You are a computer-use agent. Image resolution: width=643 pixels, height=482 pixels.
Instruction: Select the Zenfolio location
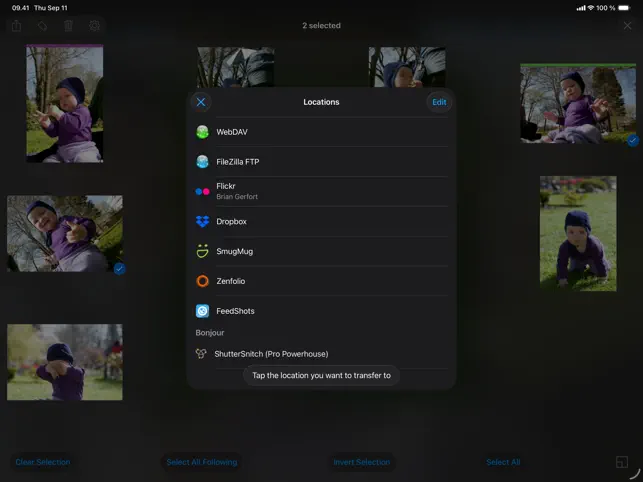(x=322, y=281)
